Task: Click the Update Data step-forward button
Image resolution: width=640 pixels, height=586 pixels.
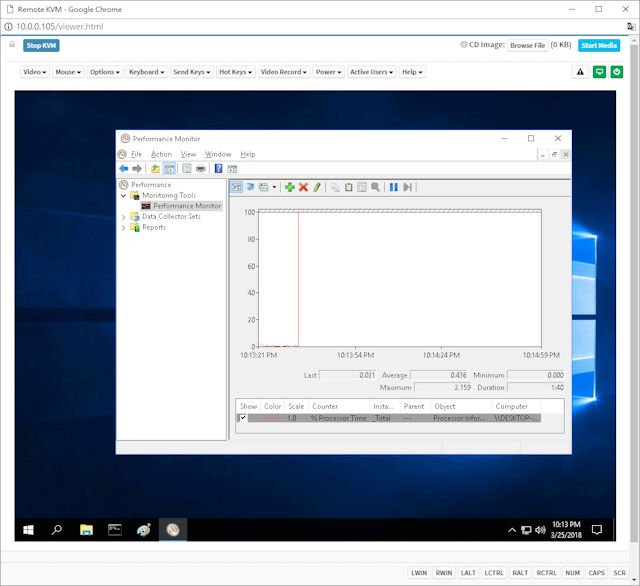Action: point(407,187)
